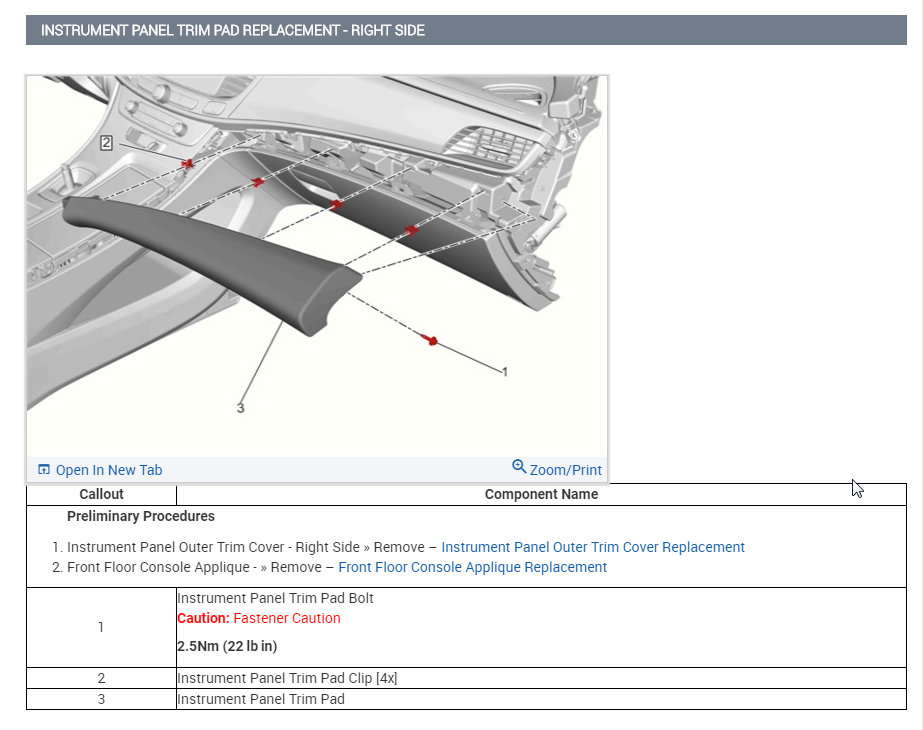Click the Component Name column header

click(x=541, y=494)
